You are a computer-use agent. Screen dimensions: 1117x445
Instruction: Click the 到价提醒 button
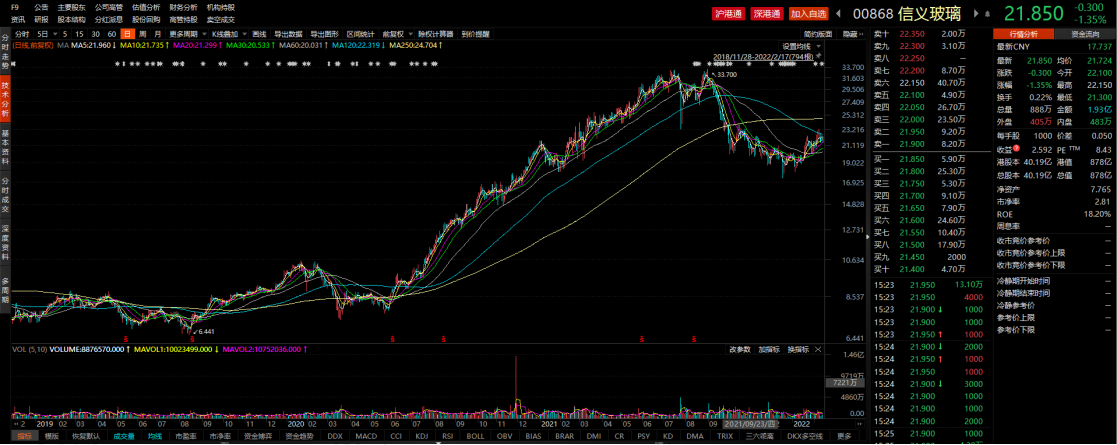click(x=475, y=33)
